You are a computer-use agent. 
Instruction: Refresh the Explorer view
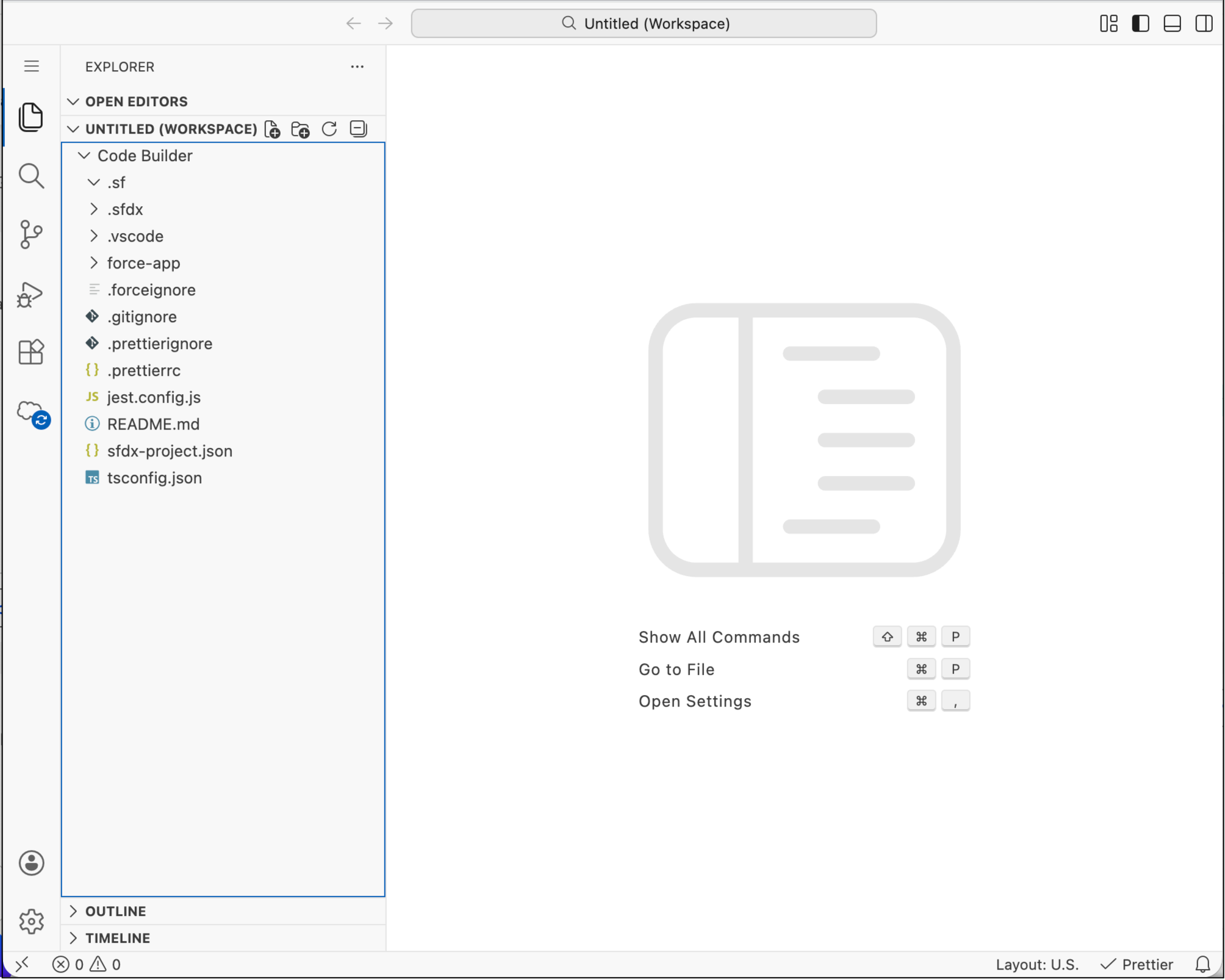329,129
